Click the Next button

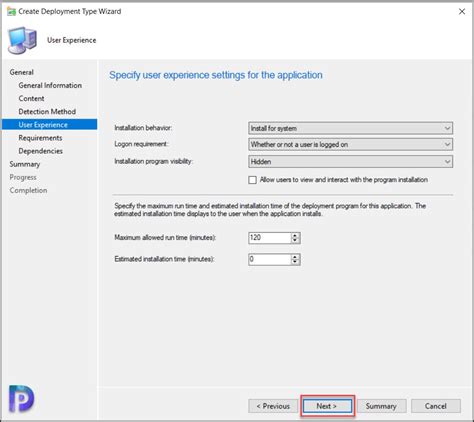pyautogui.click(x=327, y=406)
